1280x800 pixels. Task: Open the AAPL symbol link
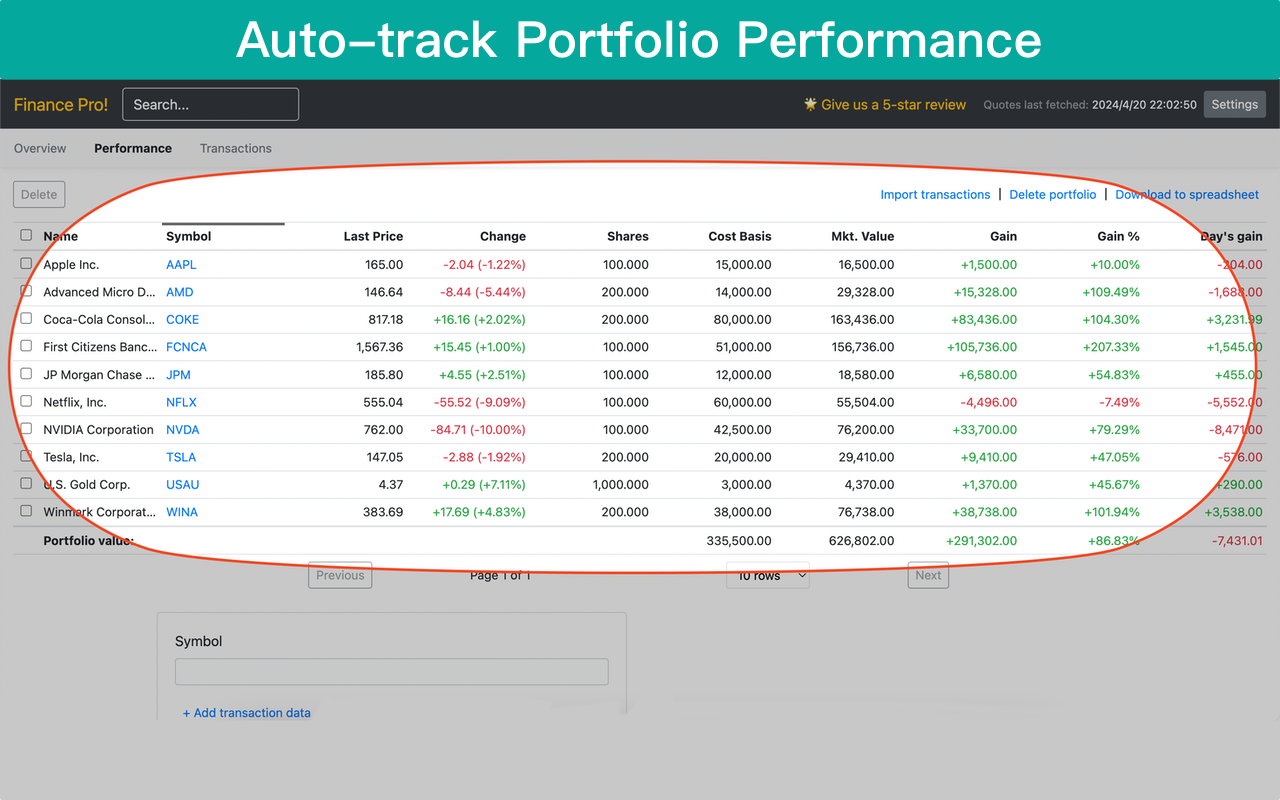tap(181, 265)
